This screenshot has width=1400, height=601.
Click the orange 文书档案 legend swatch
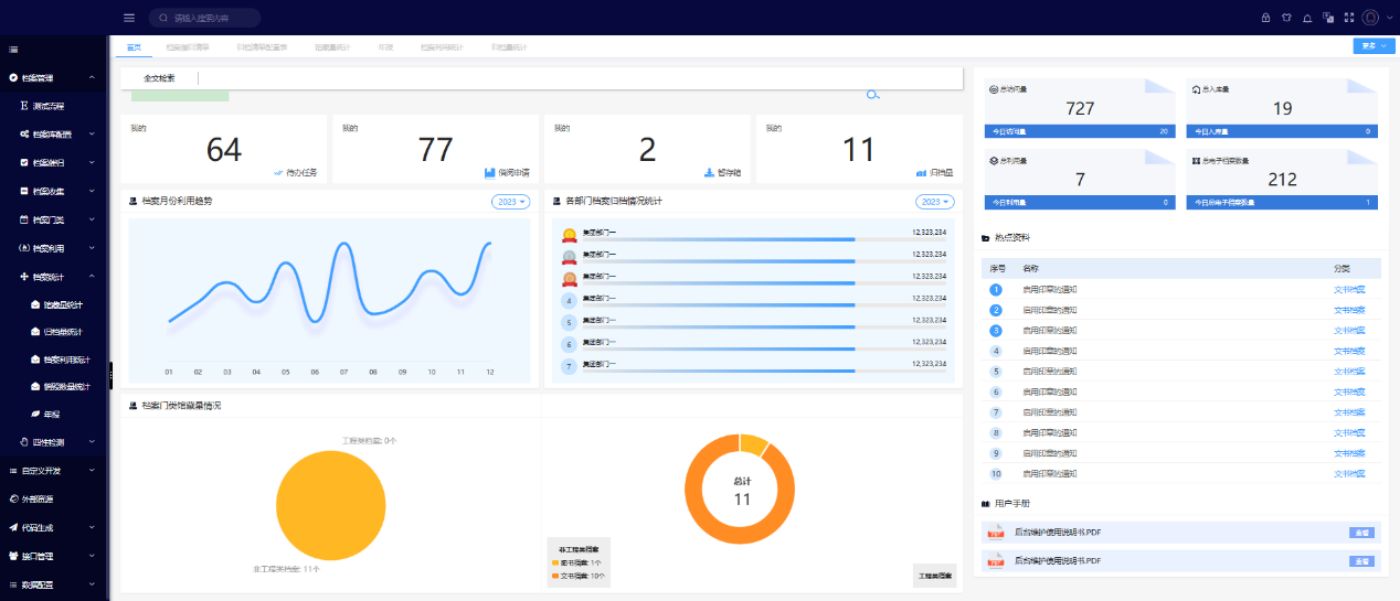pos(555,576)
